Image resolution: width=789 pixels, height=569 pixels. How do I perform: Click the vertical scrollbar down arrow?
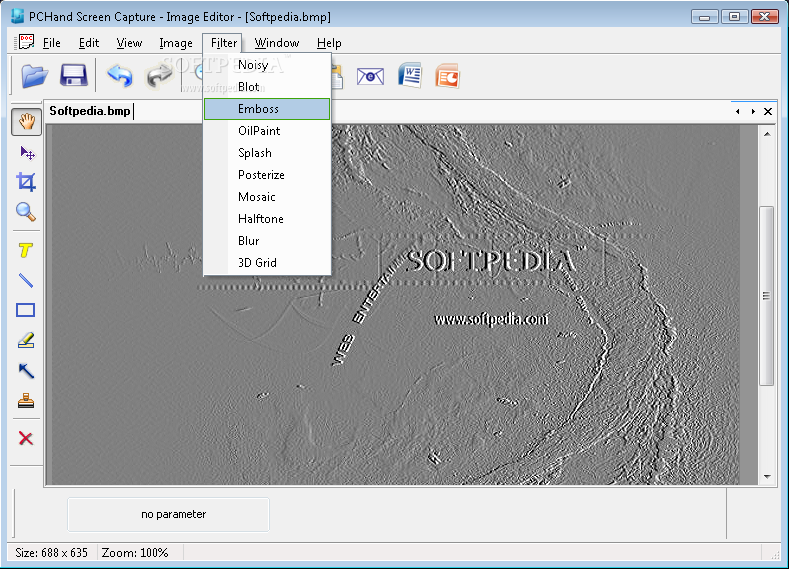coord(767,476)
